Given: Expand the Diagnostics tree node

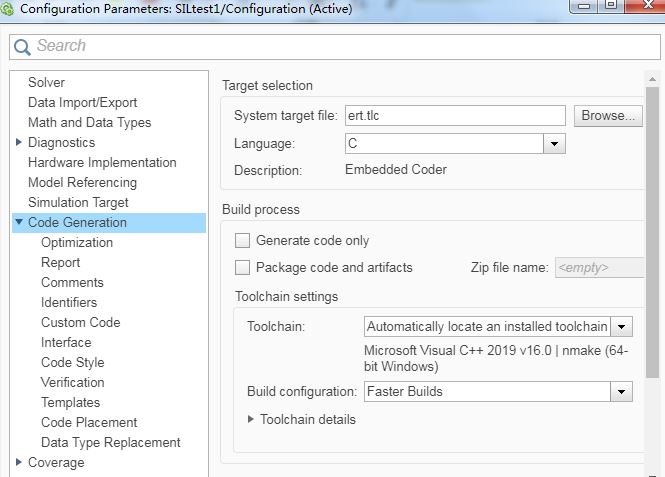Looking at the screenshot, I should coord(19,142).
